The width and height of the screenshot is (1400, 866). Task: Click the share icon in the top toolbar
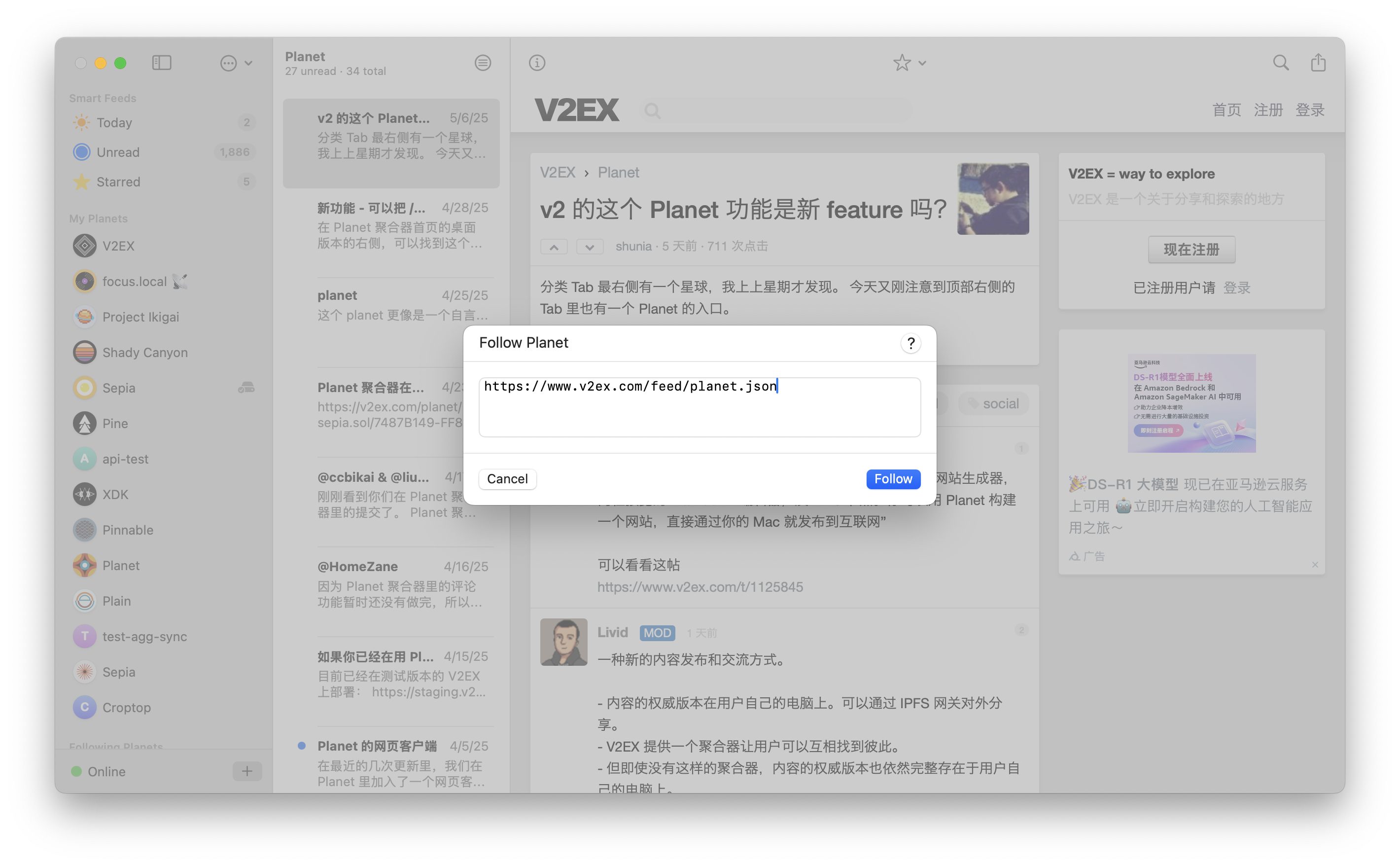[1318, 63]
